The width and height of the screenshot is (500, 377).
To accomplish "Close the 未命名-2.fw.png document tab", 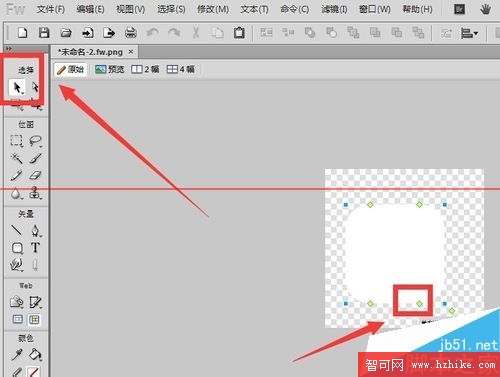I will (x=131, y=52).
